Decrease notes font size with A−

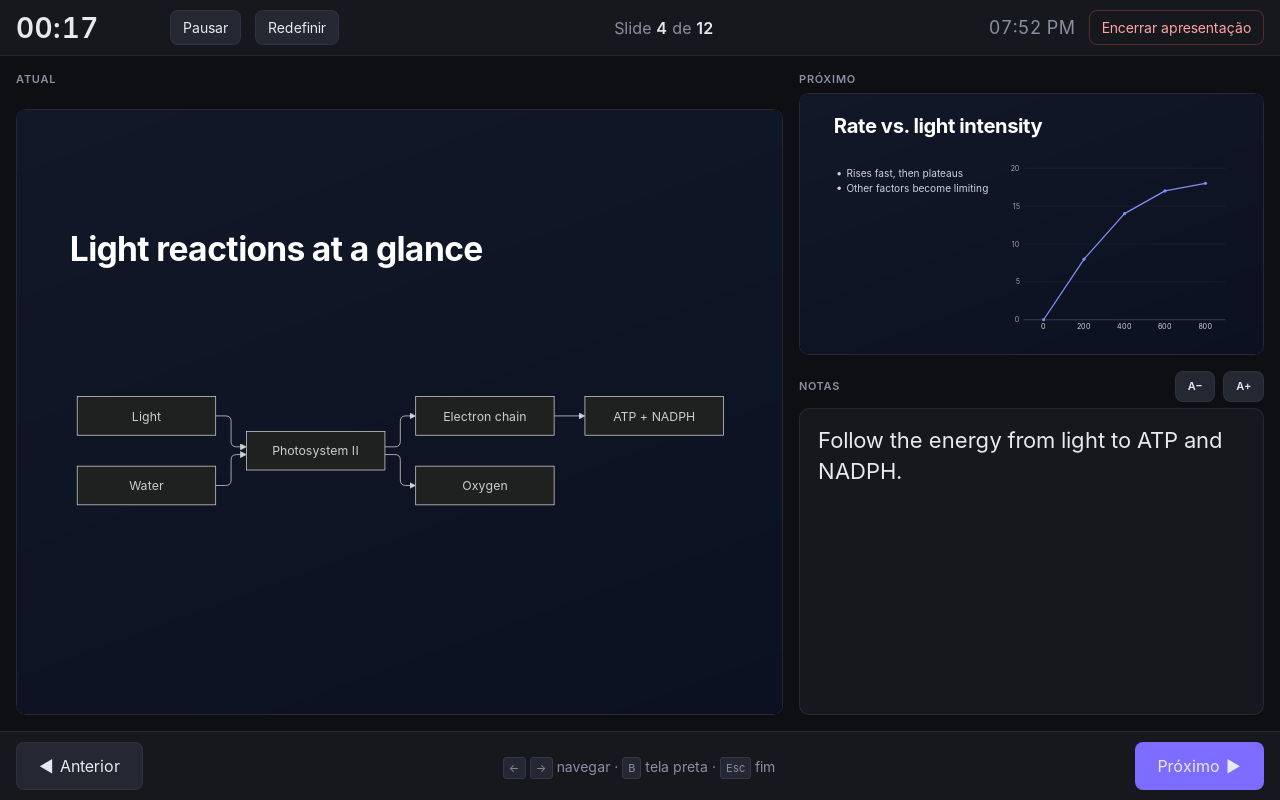point(1195,386)
